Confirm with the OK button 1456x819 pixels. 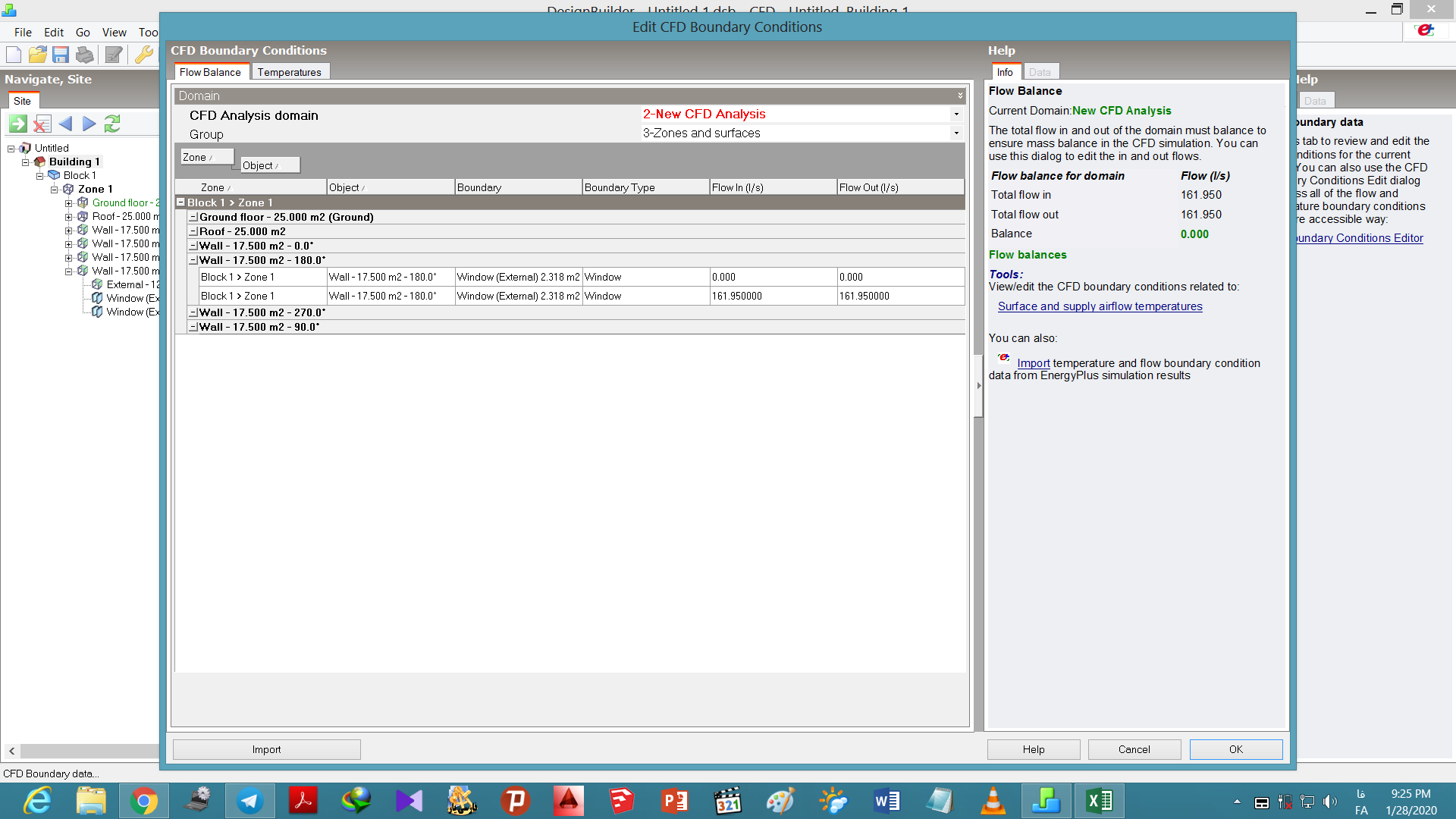[x=1236, y=749]
